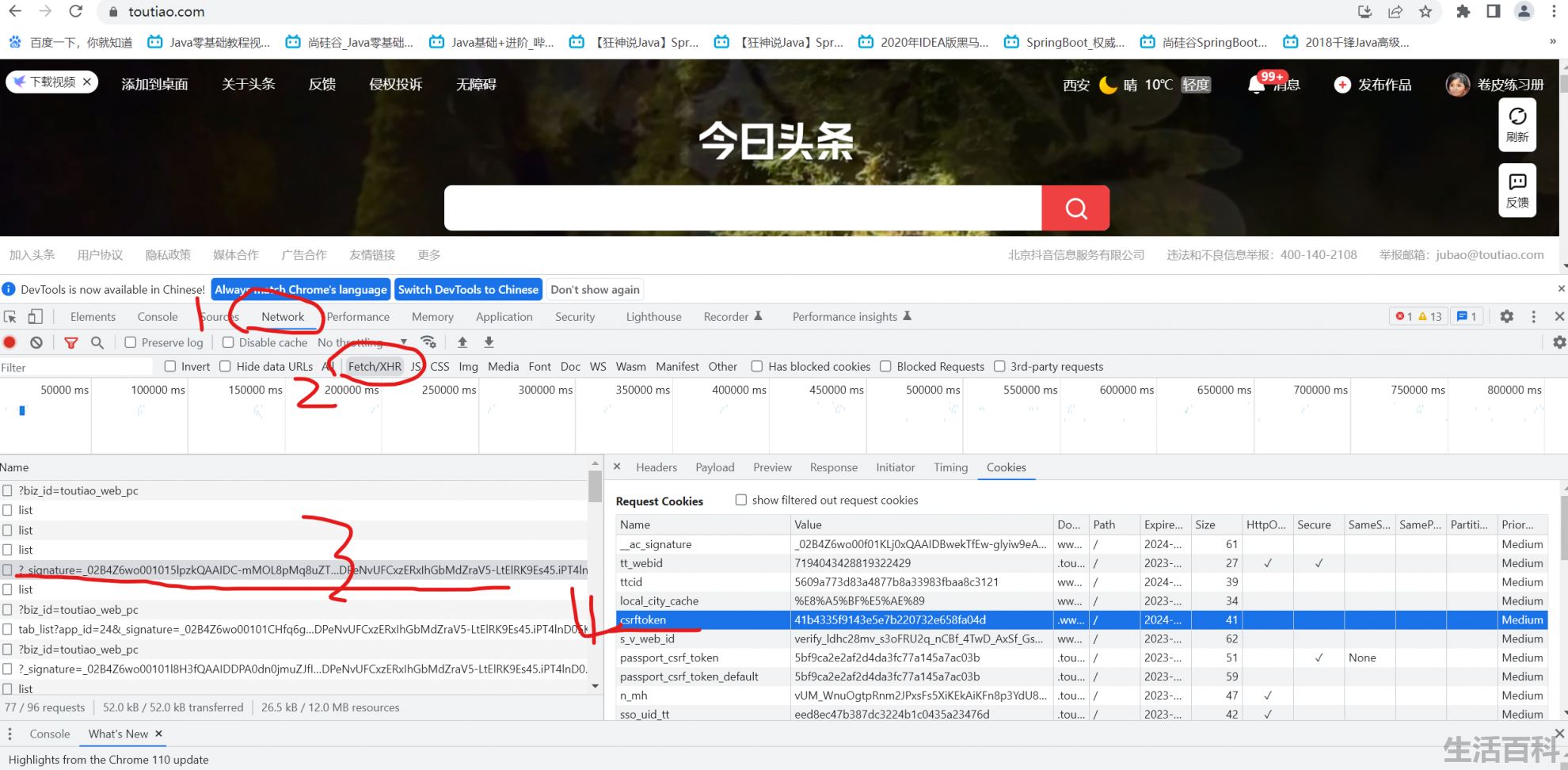The image size is (1568, 770).
Task: Check the 3rd-party requests checkbox
Action: pos(999,366)
